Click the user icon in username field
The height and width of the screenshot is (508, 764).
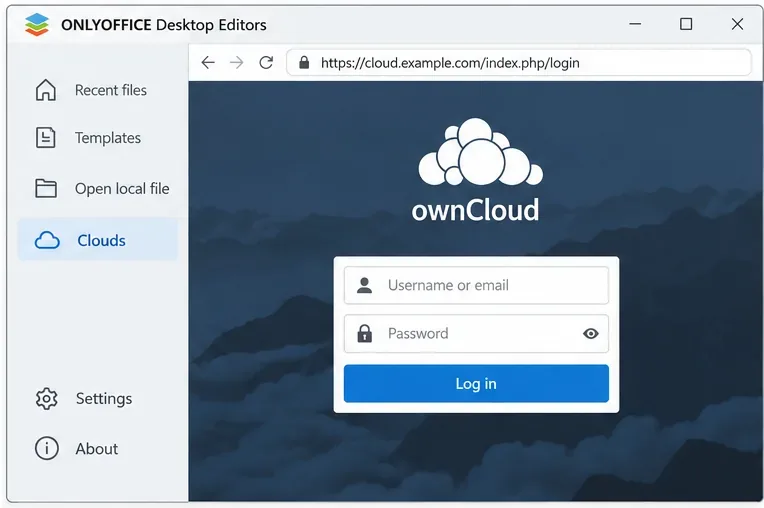tap(364, 285)
